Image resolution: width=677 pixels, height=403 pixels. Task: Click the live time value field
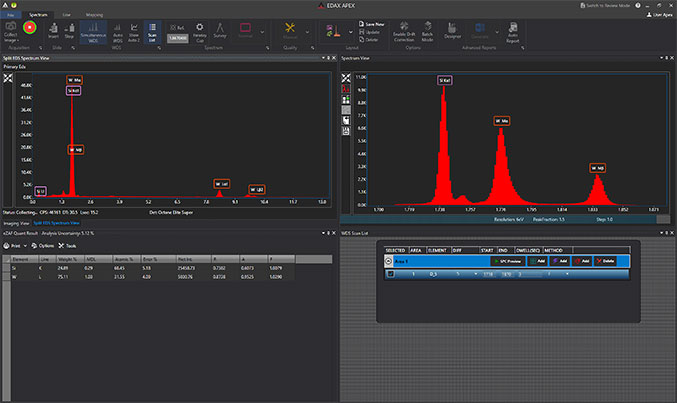[x=177, y=38]
